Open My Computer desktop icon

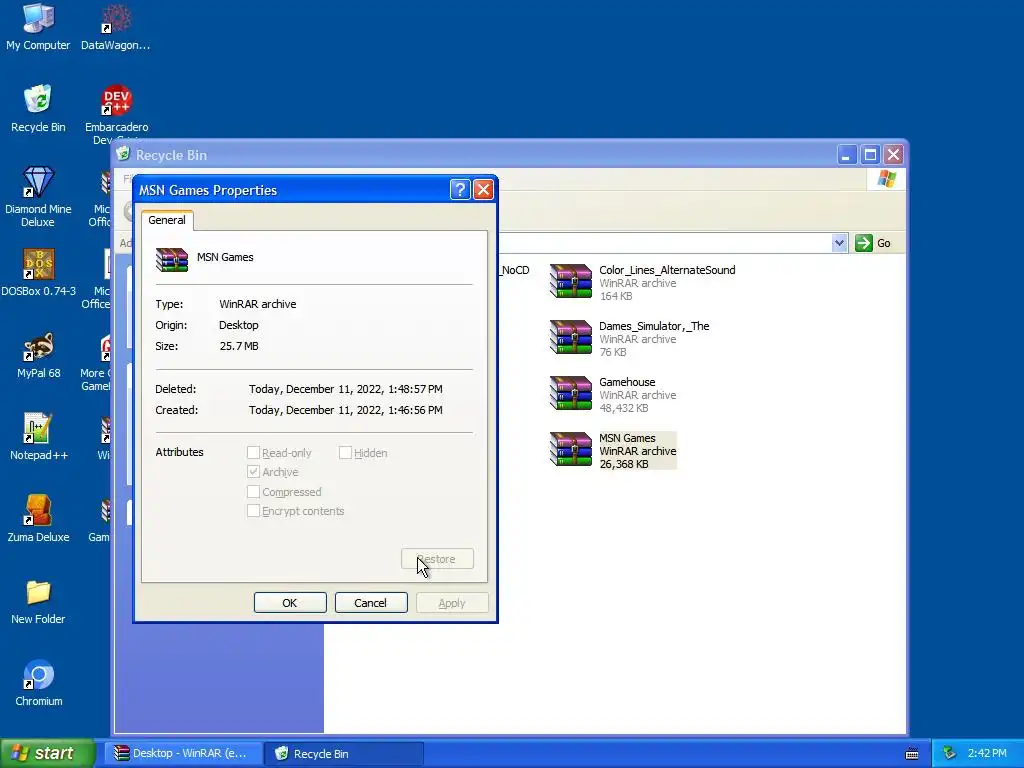[x=38, y=27]
